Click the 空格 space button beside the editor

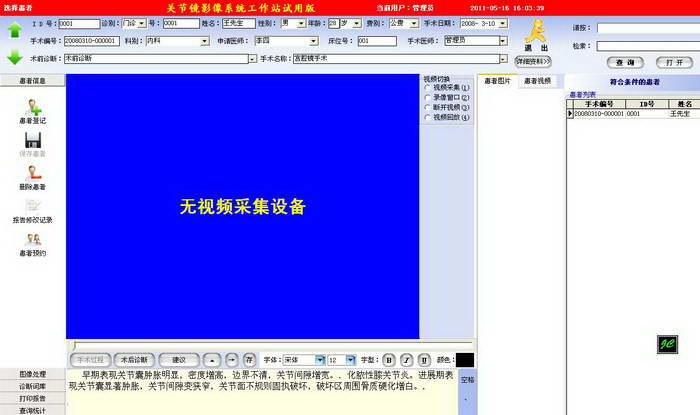coord(467,380)
